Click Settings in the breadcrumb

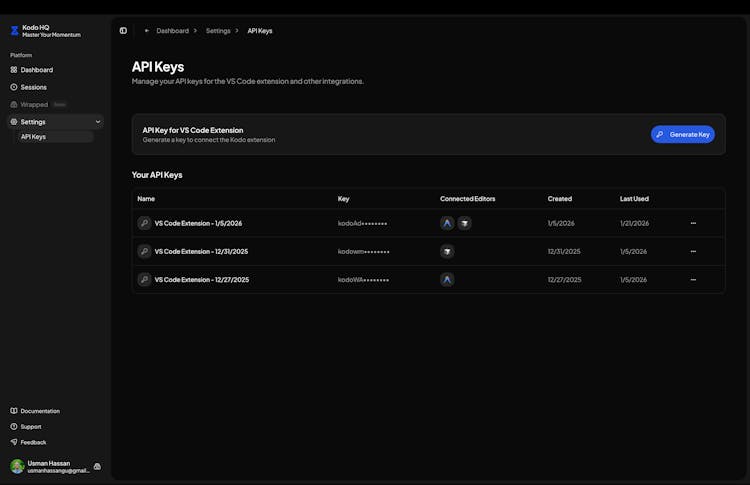pos(218,31)
